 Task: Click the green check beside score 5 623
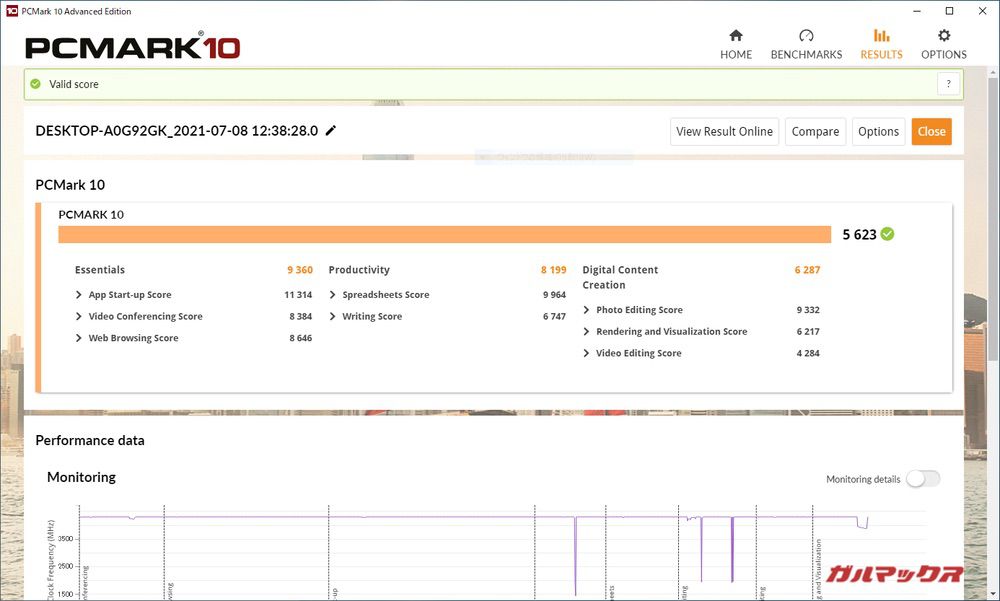click(888, 234)
